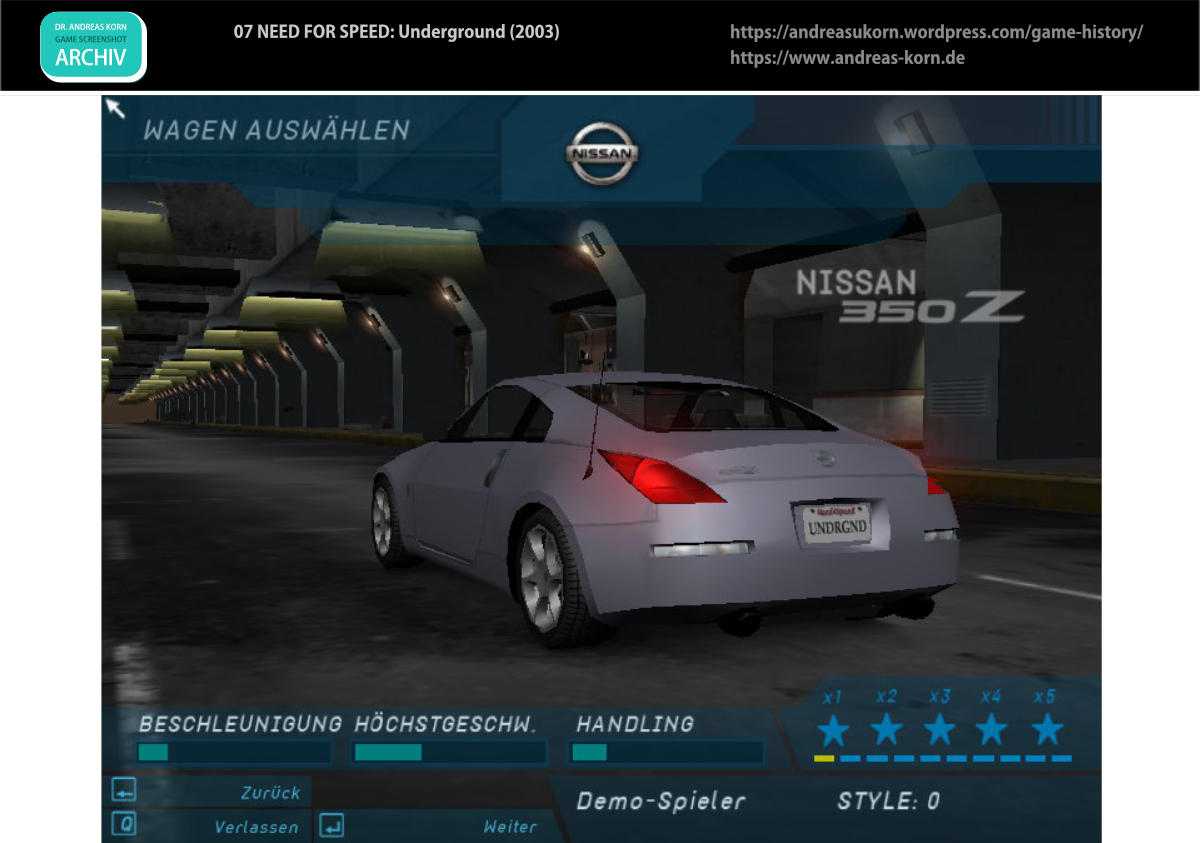Click the Zurück back-arrow key icon
Viewport: 1200px width, 843px height.
123,791
